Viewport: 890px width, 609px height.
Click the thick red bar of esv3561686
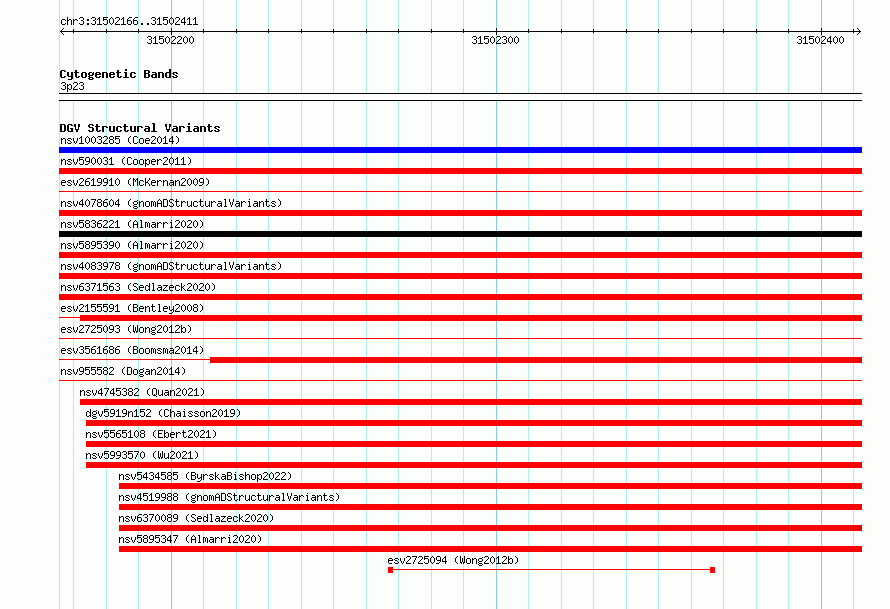pyautogui.click(x=536, y=360)
